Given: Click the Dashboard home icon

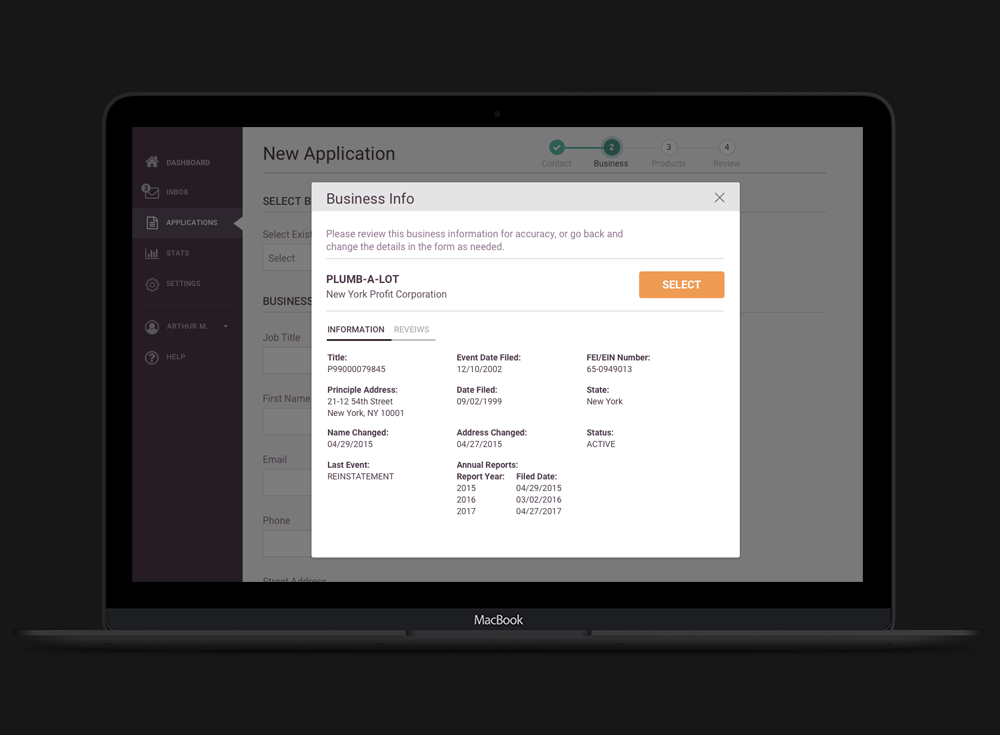Looking at the screenshot, I should coord(152,162).
